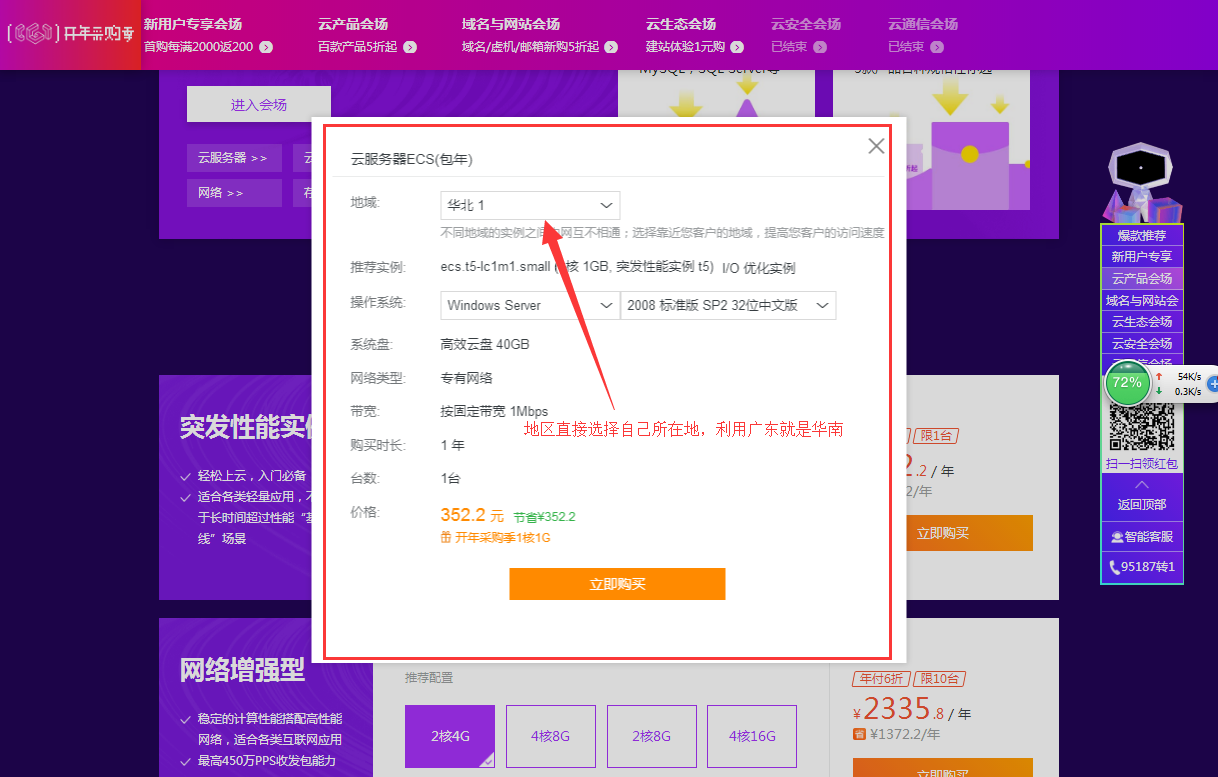
Task: Select 4核16G configuration option
Action: (x=752, y=737)
